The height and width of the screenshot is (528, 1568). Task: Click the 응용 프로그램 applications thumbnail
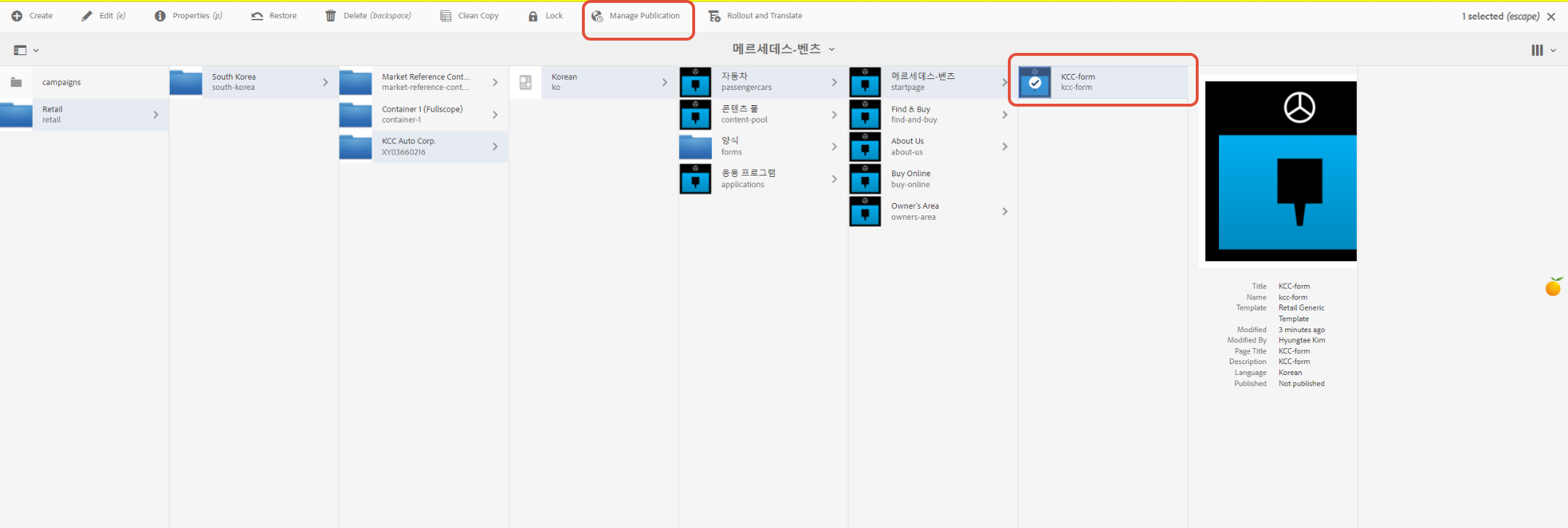[695, 179]
